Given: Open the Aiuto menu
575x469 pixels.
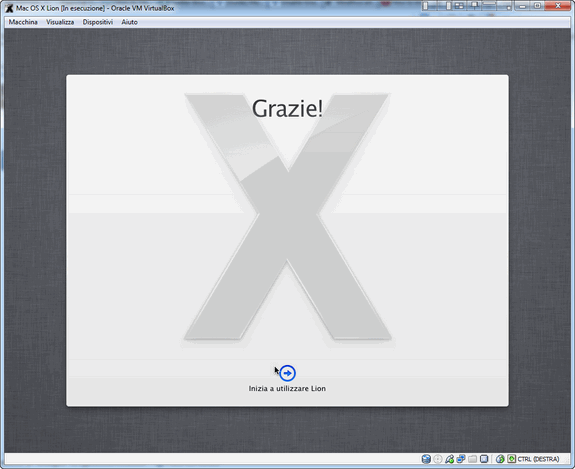Looking at the screenshot, I should [x=129, y=22].
